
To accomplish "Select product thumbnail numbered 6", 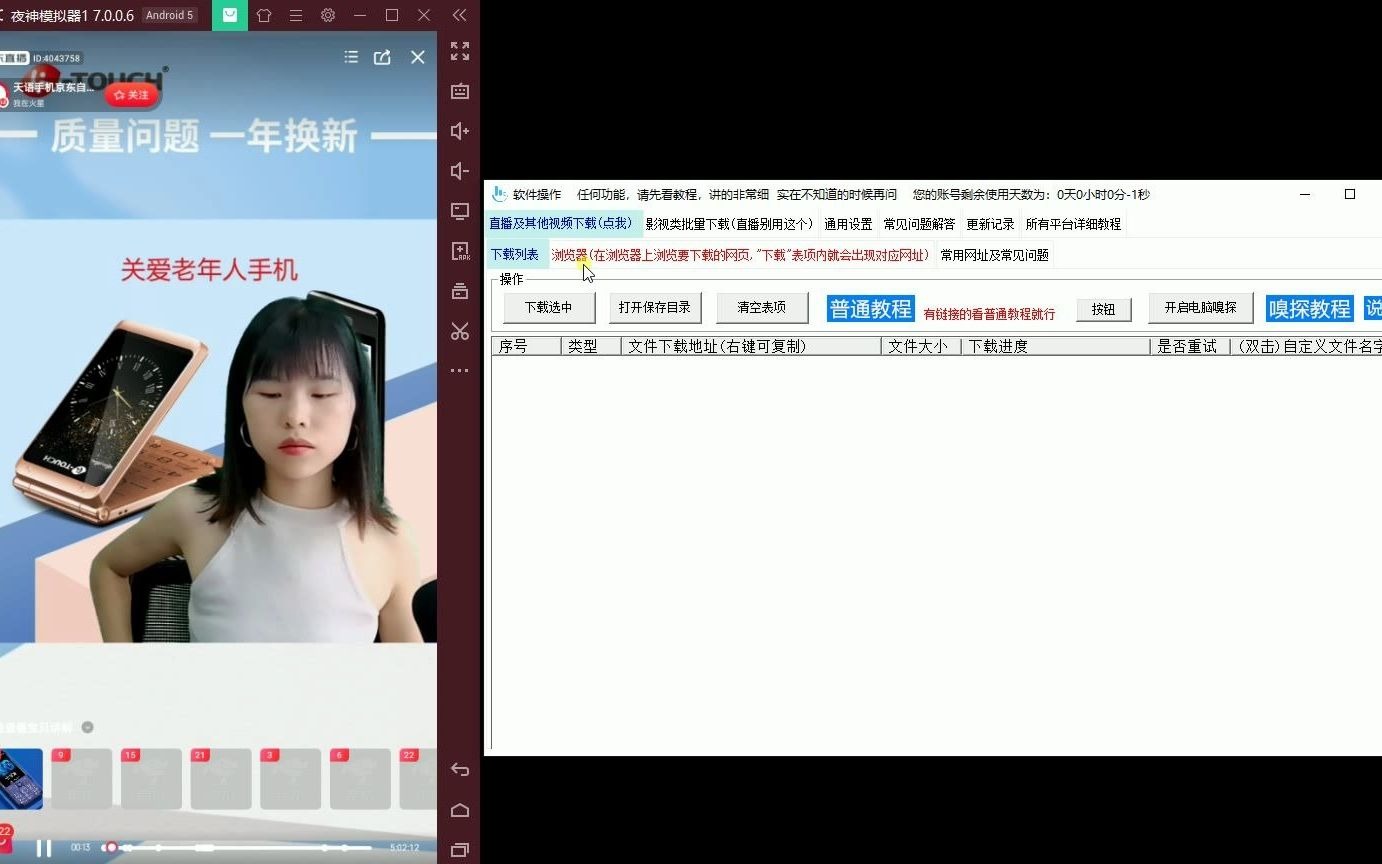I will coord(360,779).
